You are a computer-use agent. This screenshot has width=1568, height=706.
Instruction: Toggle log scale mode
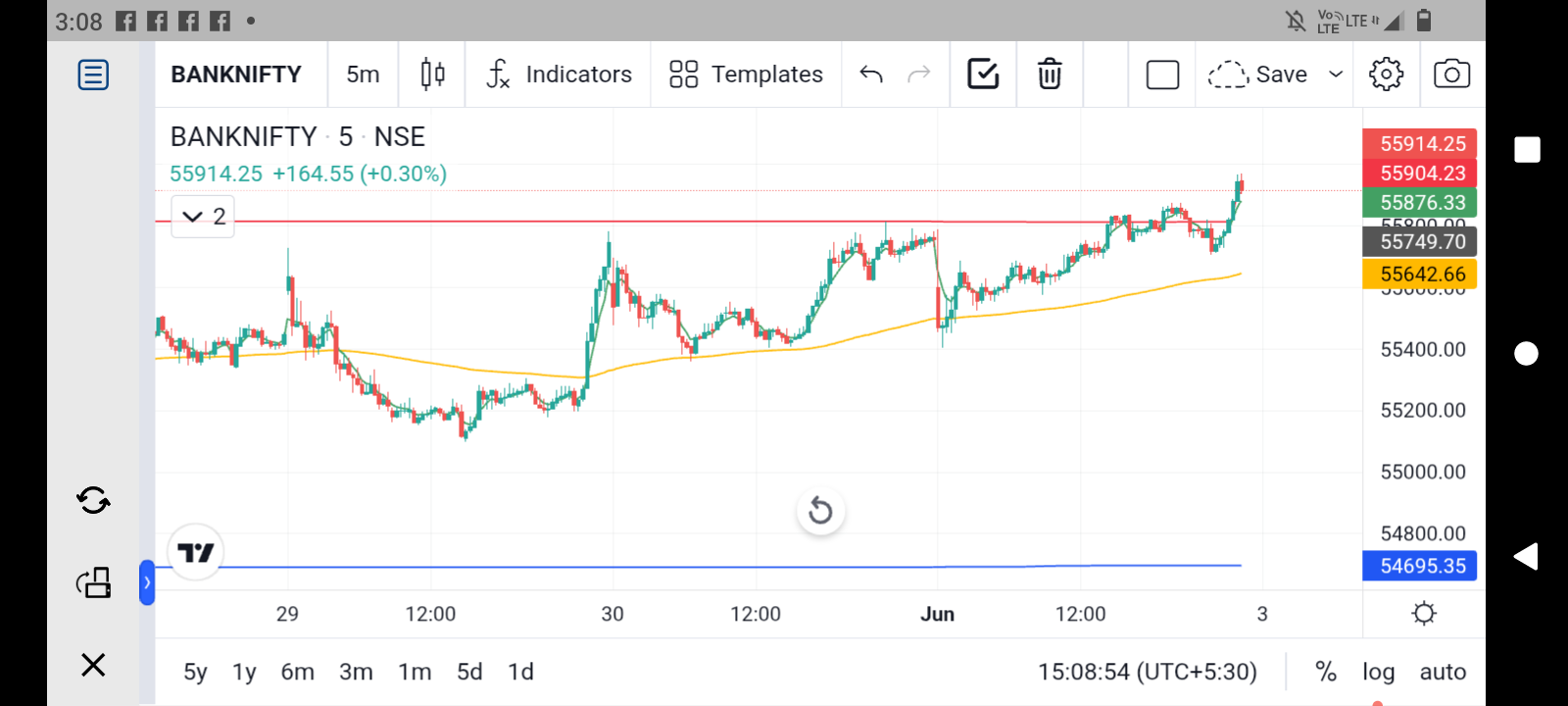1378,672
